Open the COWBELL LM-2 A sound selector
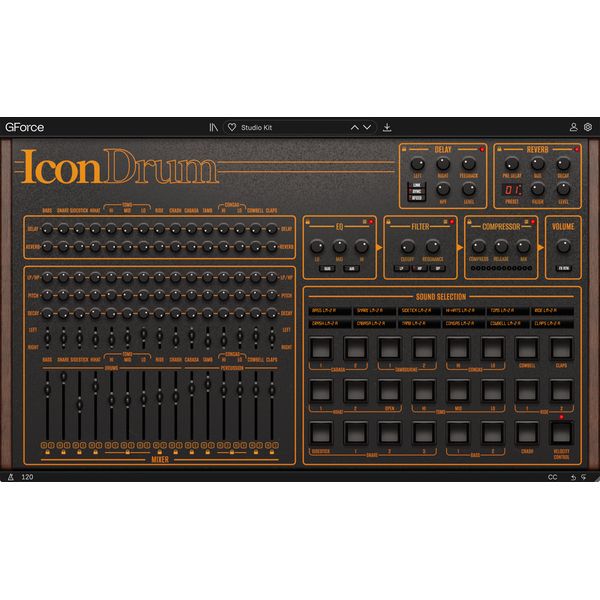Image resolution: width=600 pixels, height=600 pixels. [508, 324]
